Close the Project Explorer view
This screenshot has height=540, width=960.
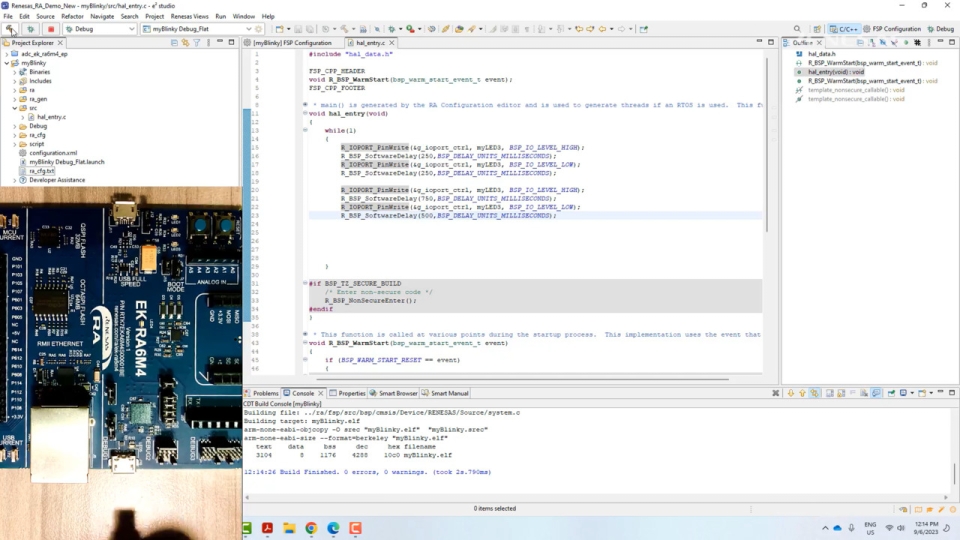(x=60, y=43)
